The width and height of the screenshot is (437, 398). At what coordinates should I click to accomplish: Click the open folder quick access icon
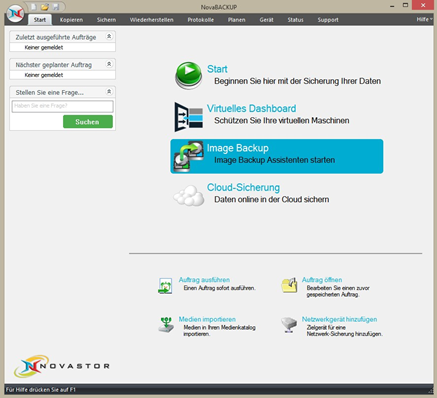coord(45,7)
